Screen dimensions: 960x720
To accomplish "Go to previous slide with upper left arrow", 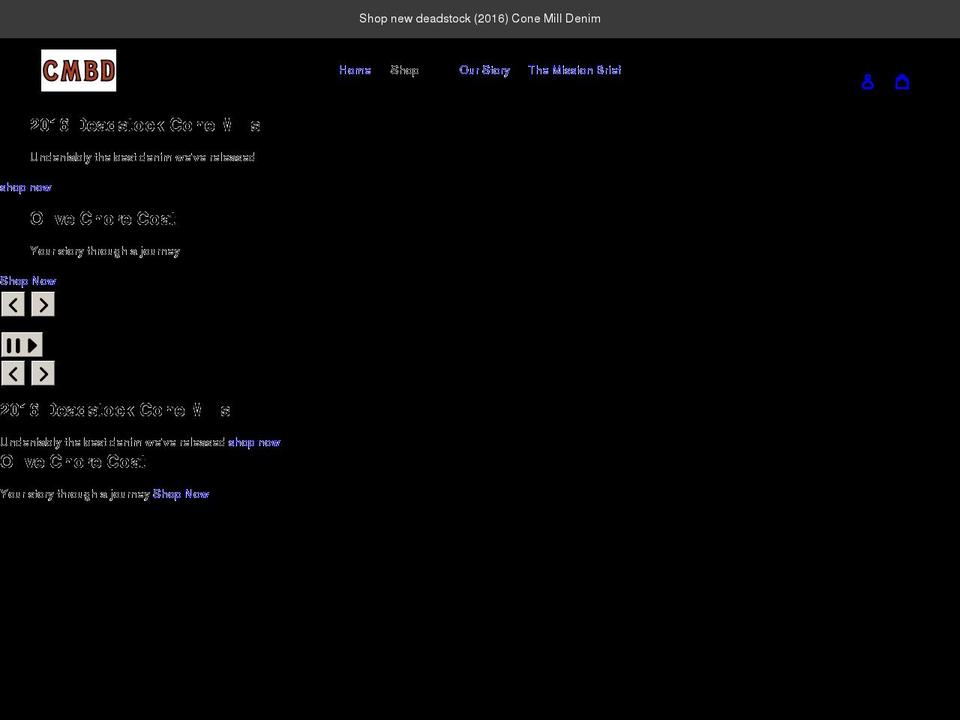I will [x=13, y=304].
